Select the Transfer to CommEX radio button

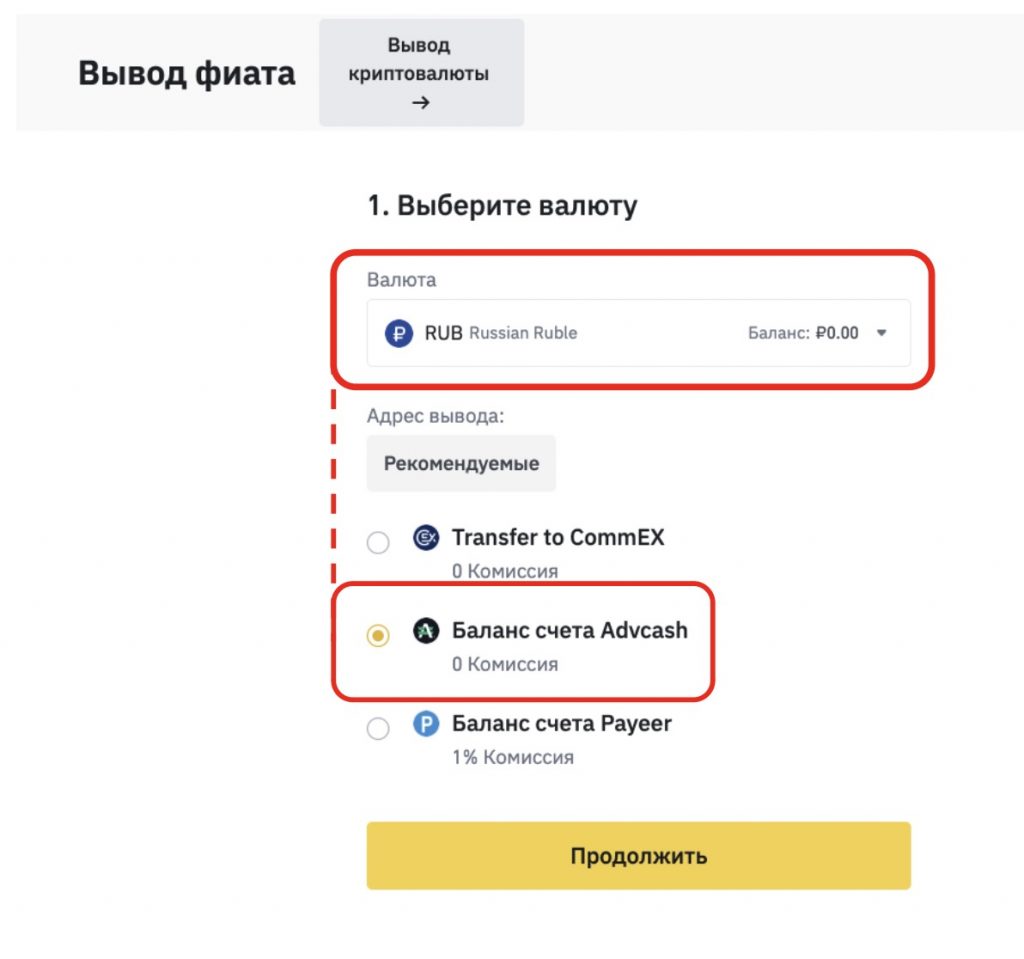pos(378,543)
